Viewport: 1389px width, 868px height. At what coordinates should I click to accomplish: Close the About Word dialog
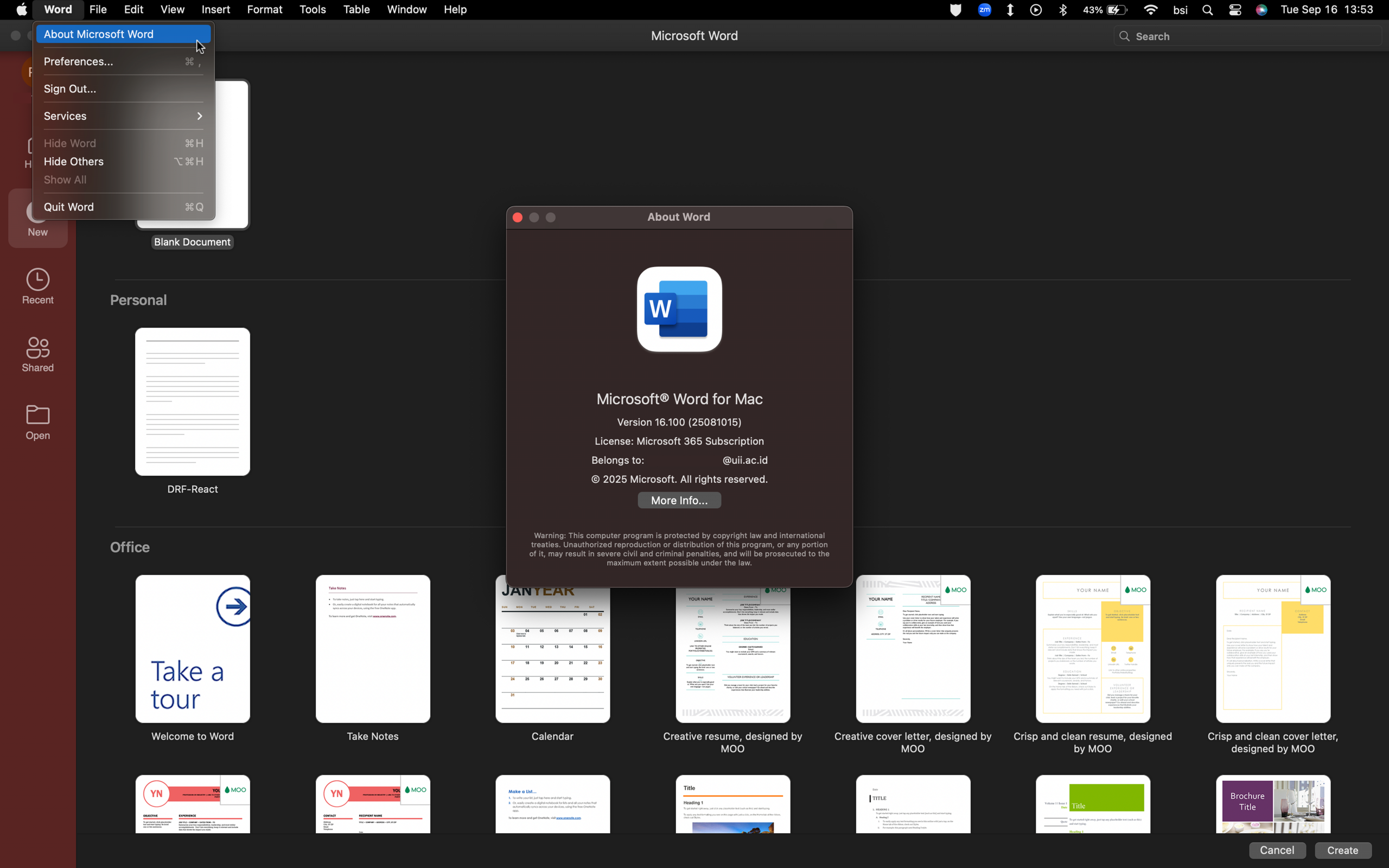click(517, 218)
